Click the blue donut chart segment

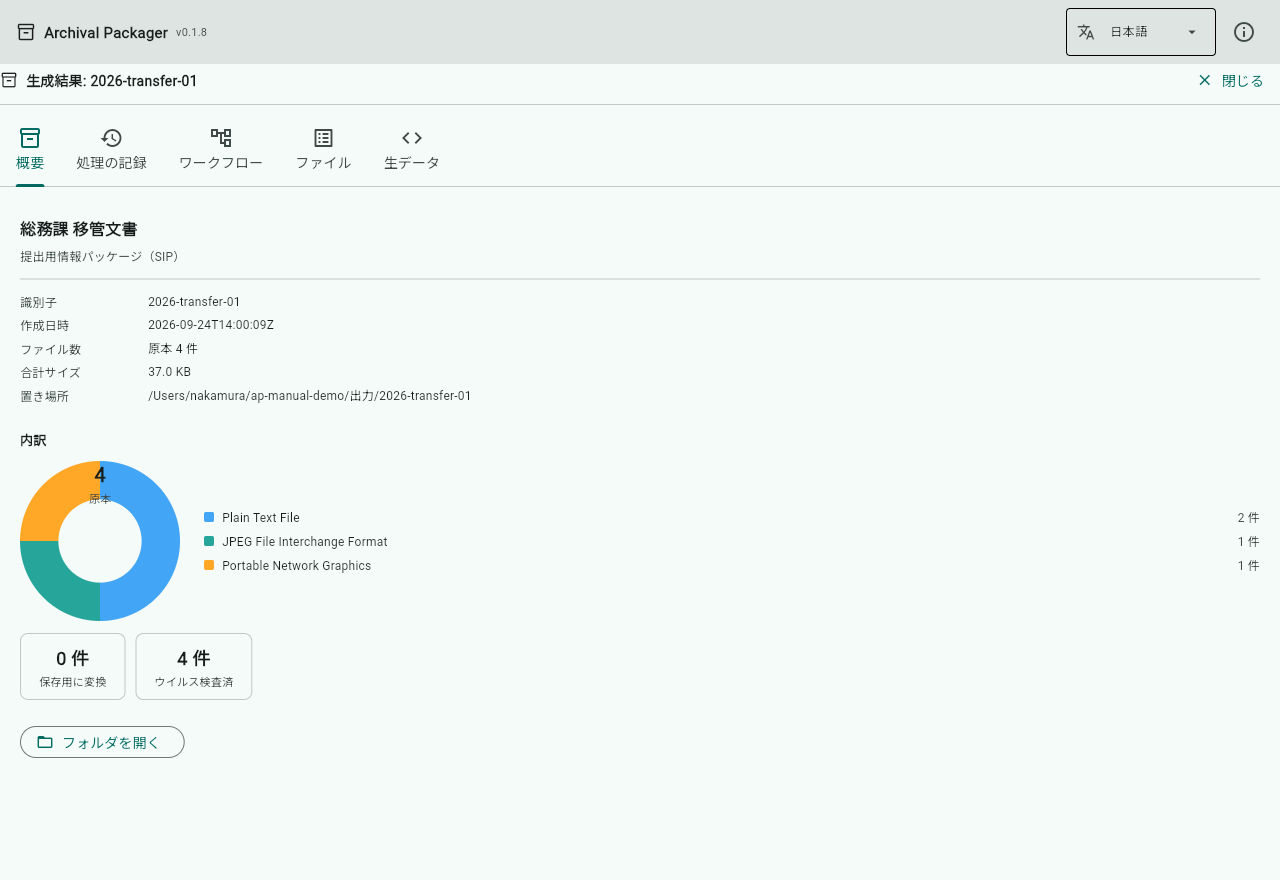(x=160, y=541)
